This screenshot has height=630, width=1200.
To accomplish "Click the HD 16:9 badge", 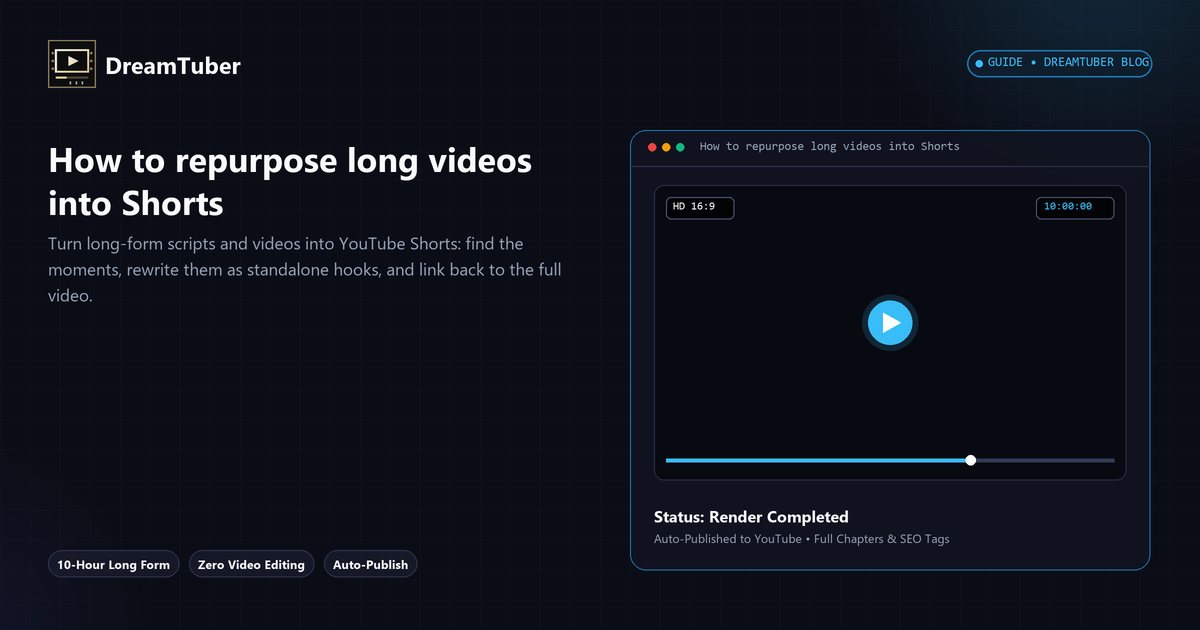I will 700,207.
